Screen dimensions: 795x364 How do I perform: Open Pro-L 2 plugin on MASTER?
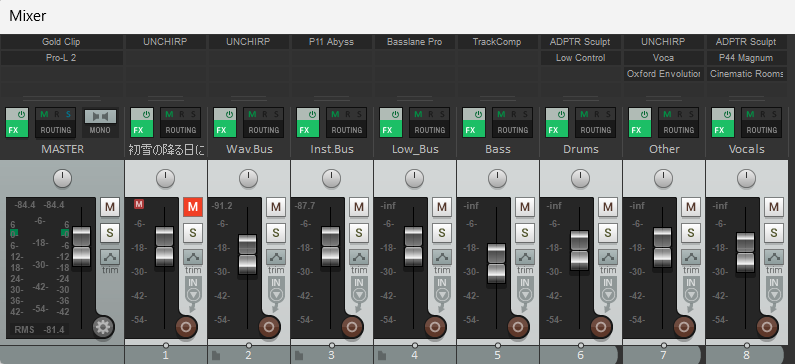(61, 58)
